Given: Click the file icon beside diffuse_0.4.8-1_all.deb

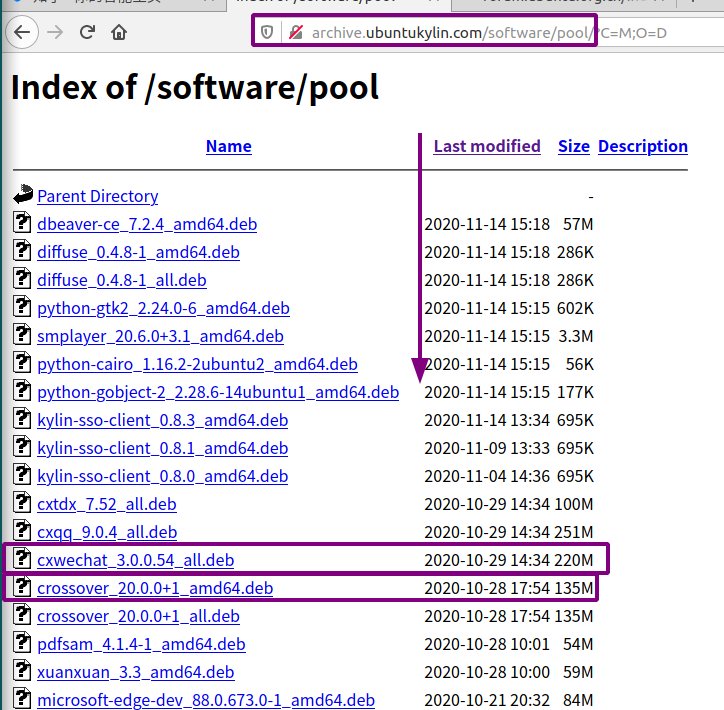Looking at the screenshot, I should (x=22, y=278).
